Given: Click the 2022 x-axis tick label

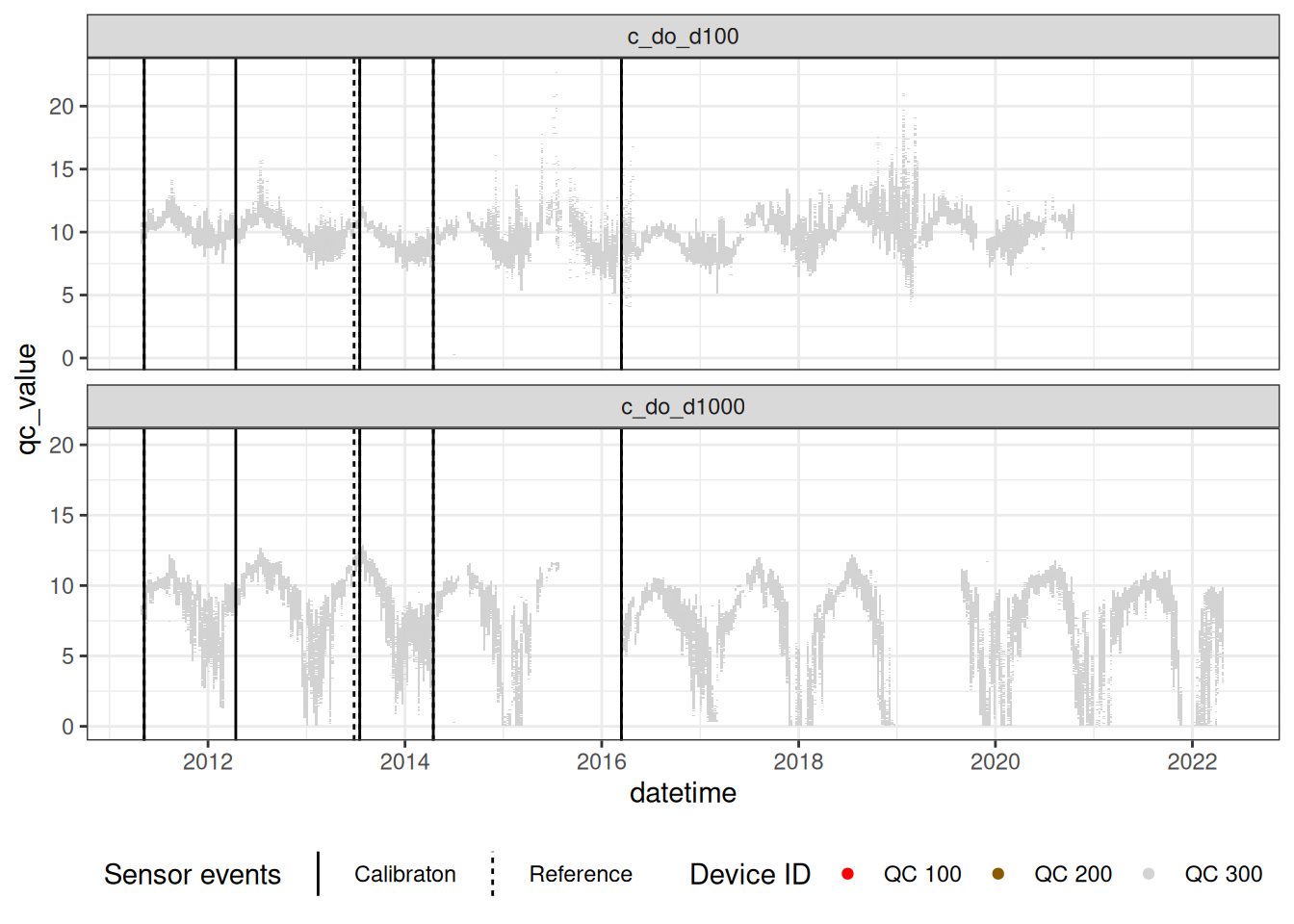Looking at the screenshot, I should (1192, 762).
